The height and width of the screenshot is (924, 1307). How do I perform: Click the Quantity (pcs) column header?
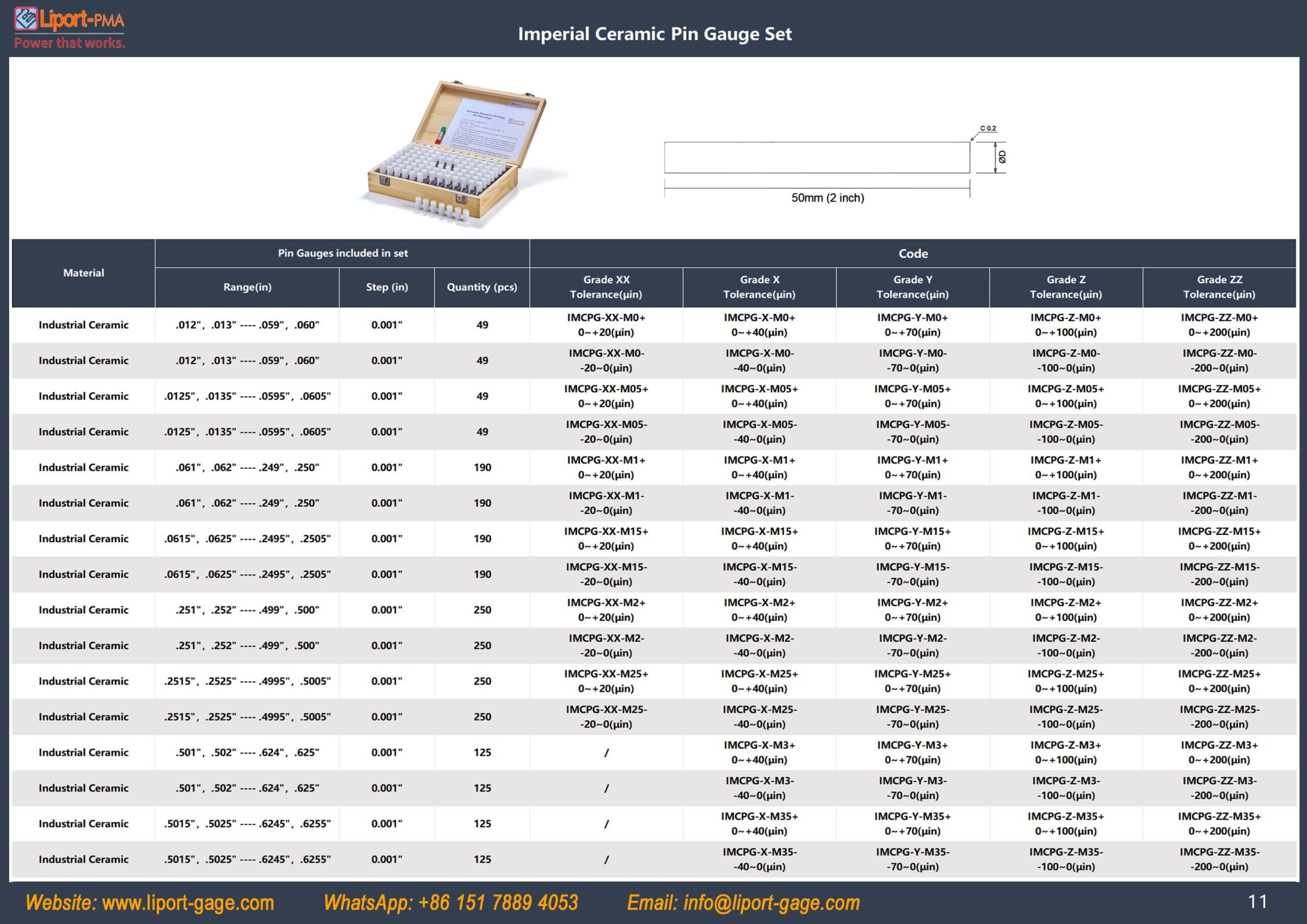pos(482,287)
